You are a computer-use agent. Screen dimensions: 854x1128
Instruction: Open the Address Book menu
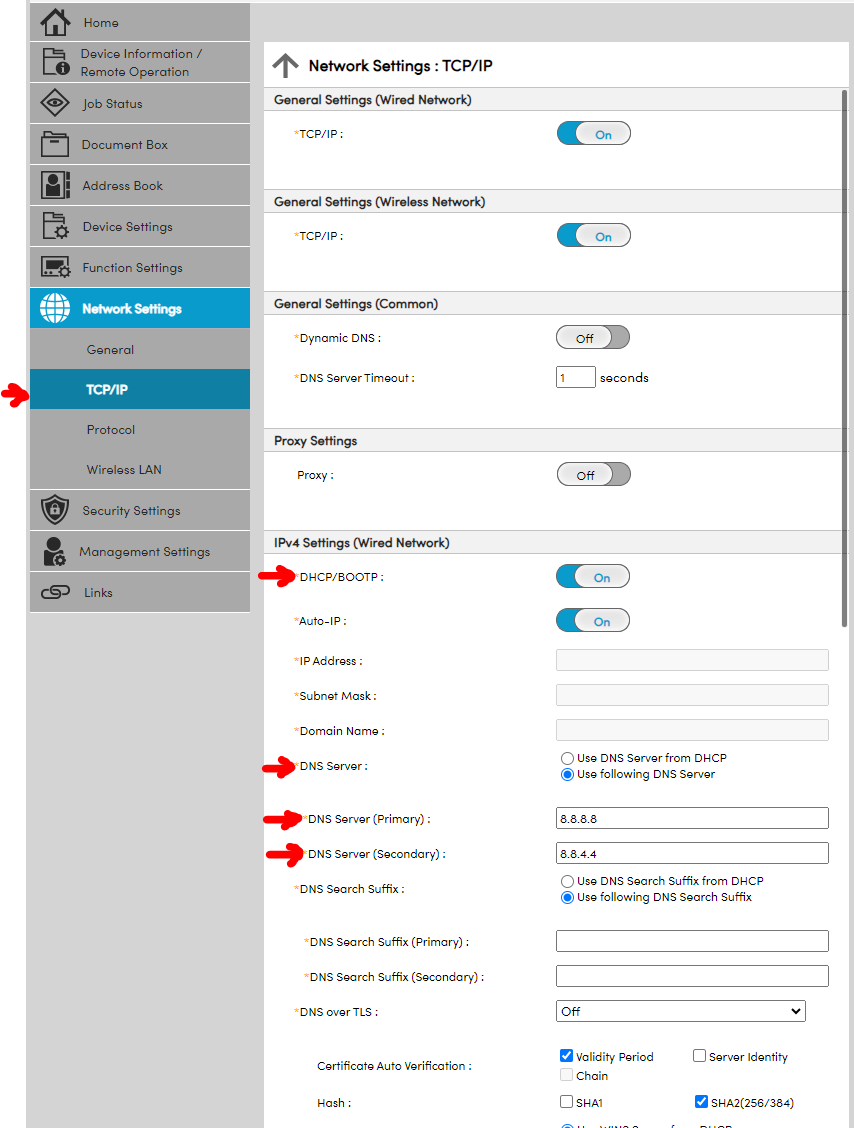140,185
